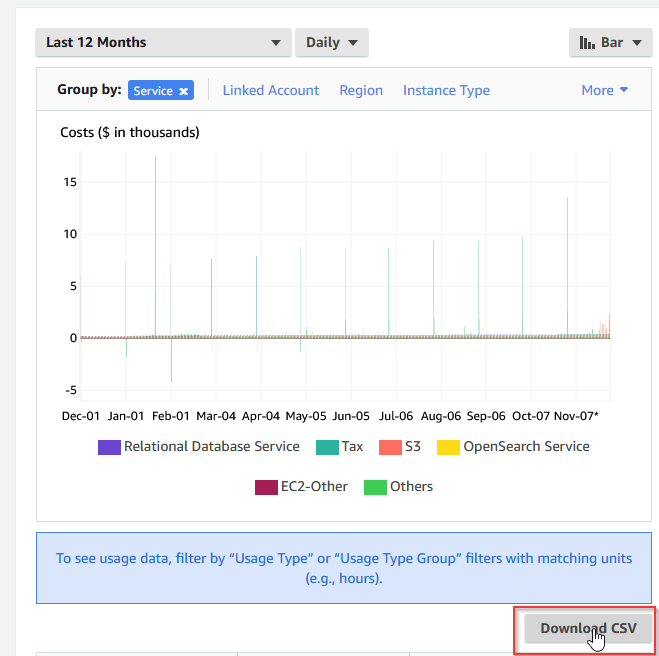This screenshot has width=659, height=656.
Task: Click the OpenSearch Service legend label
Action: 526,446
